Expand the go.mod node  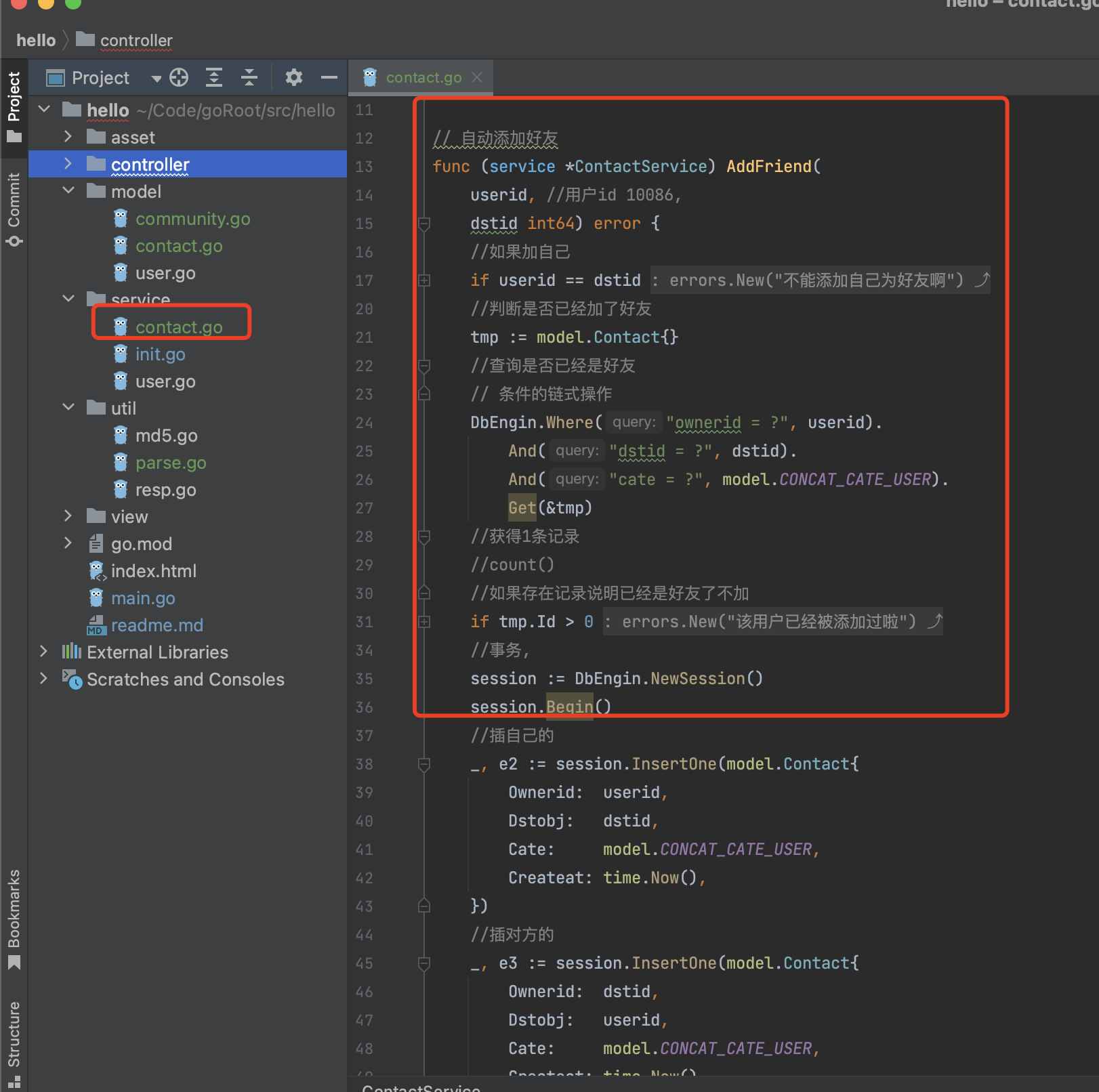(x=68, y=543)
